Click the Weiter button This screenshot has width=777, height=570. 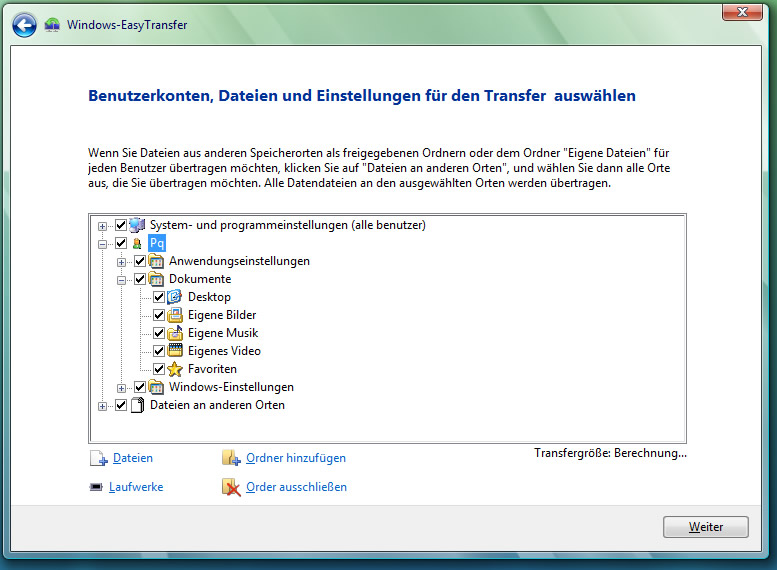click(x=706, y=527)
